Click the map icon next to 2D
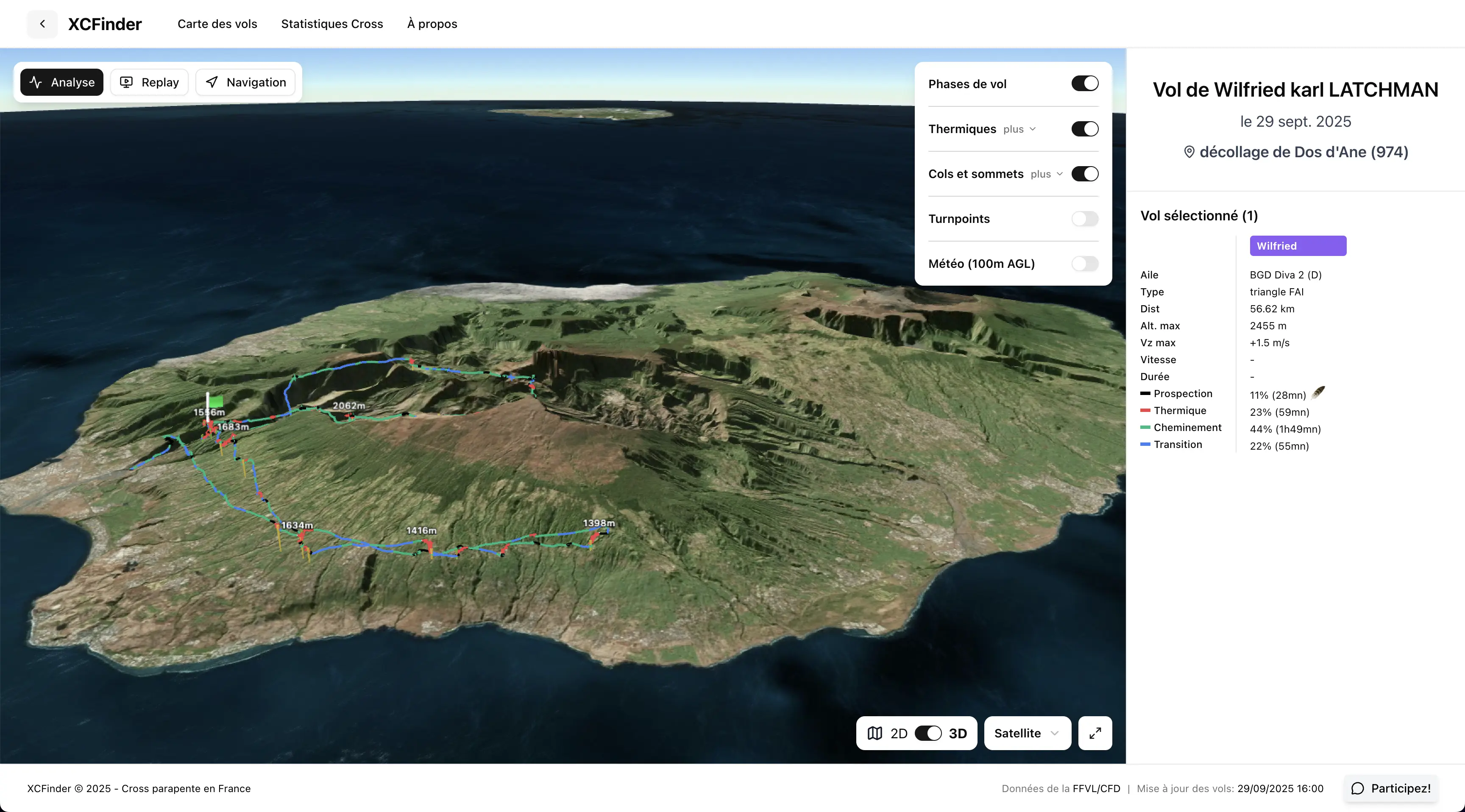Viewport: 1465px width, 812px height. [875, 733]
